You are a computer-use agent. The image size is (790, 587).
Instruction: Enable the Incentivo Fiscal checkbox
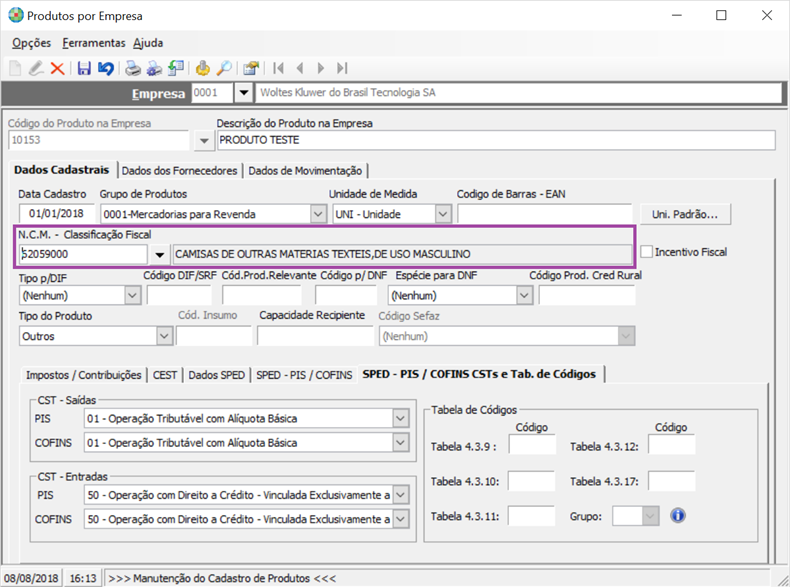click(x=647, y=252)
